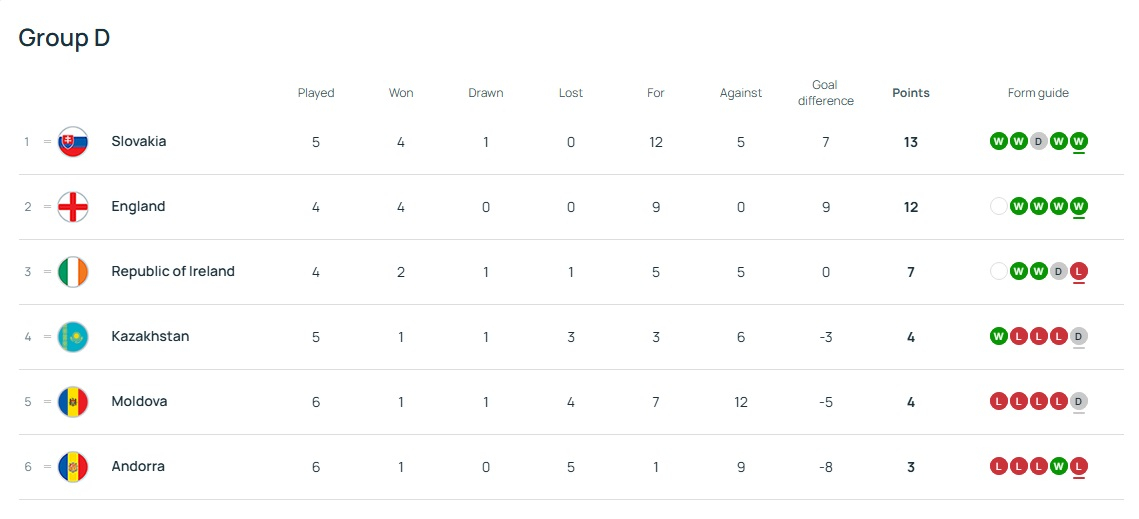The image size is (1139, 519).
Task: Click the England flag icon
Action: pos(73,207)
